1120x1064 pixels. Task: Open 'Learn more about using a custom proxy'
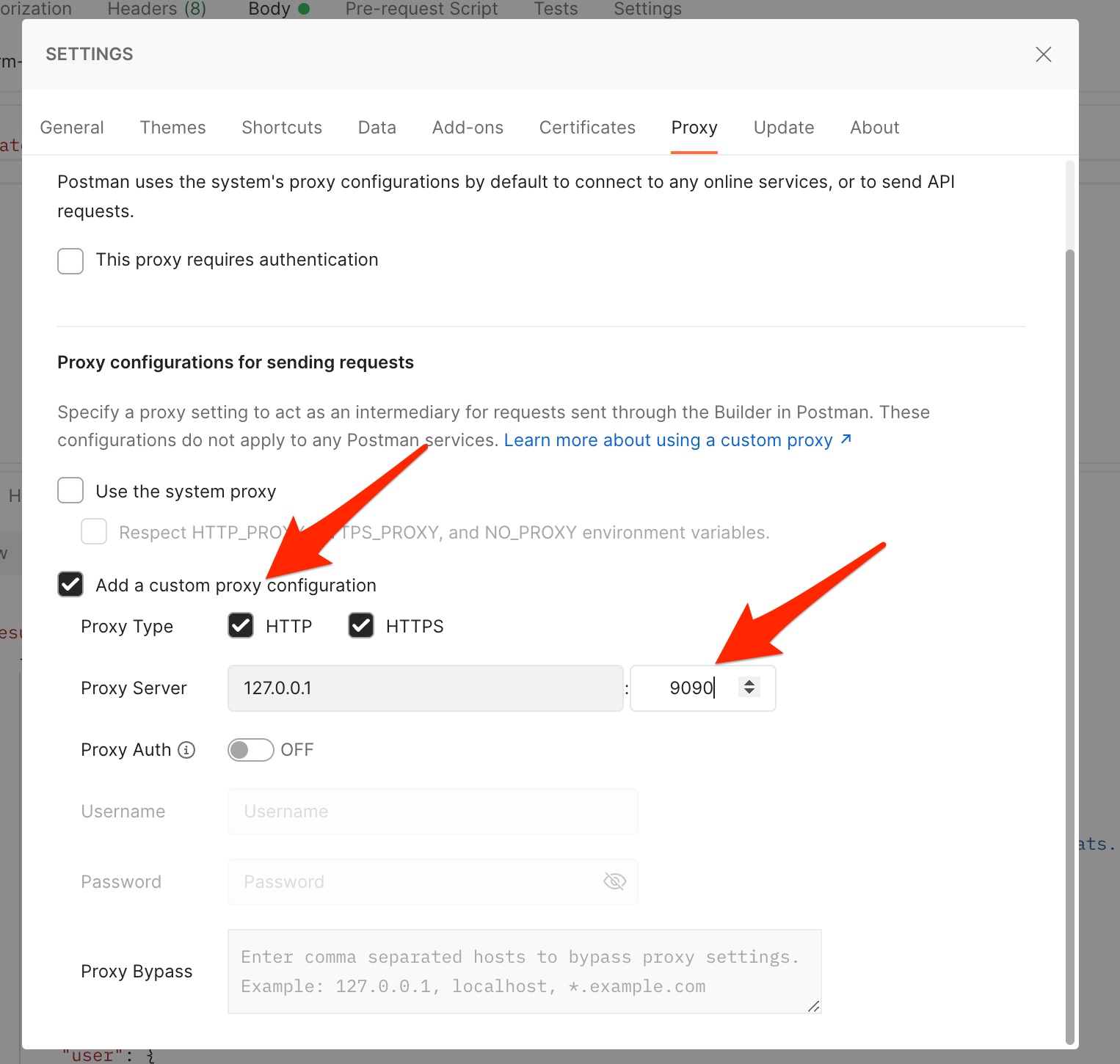(x=677, y=440)
